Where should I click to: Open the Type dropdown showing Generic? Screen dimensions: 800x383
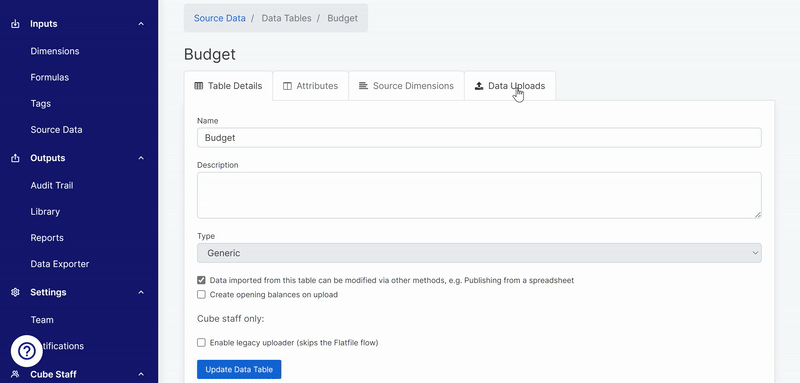[x=479, y=253]
